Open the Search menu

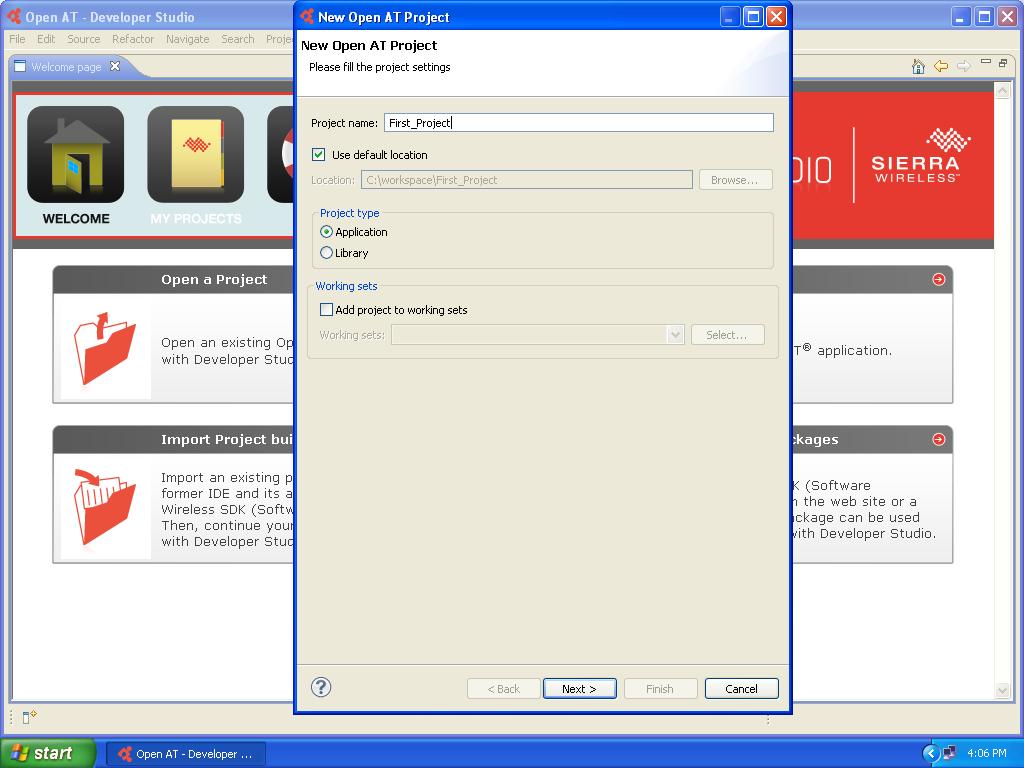[x=238, y=39]
